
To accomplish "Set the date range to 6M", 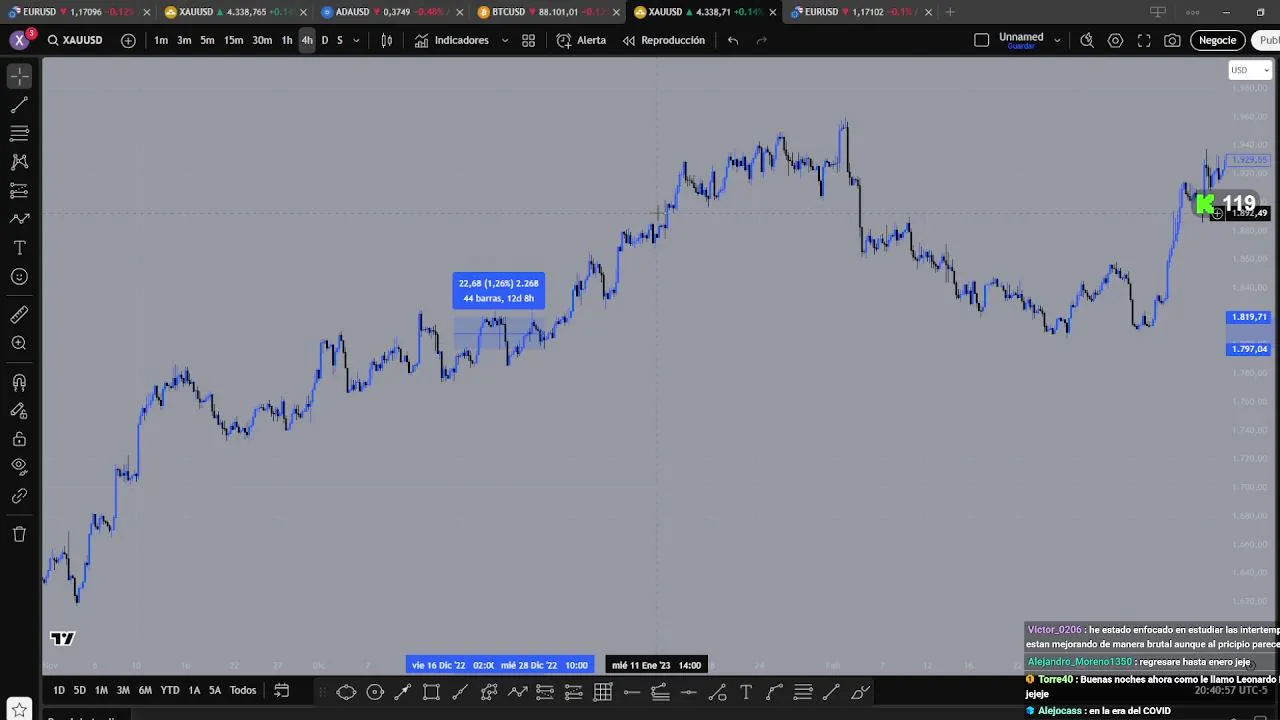I will tap(145, 690).
